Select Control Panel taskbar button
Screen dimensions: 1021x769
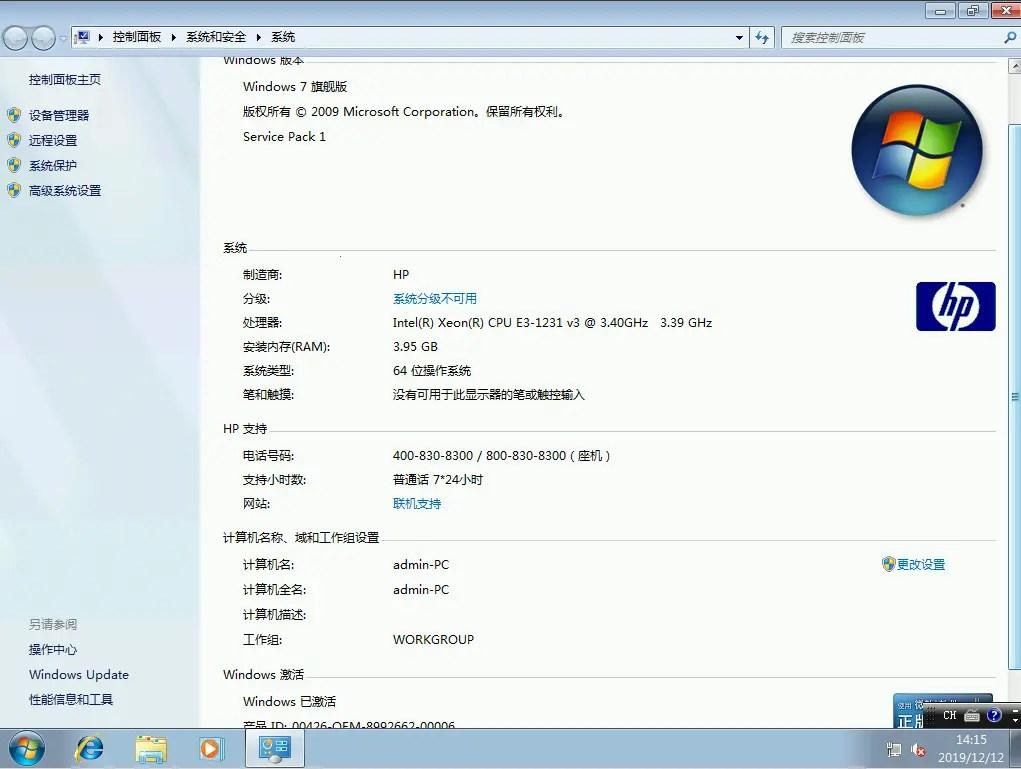(x=274, y=749)
